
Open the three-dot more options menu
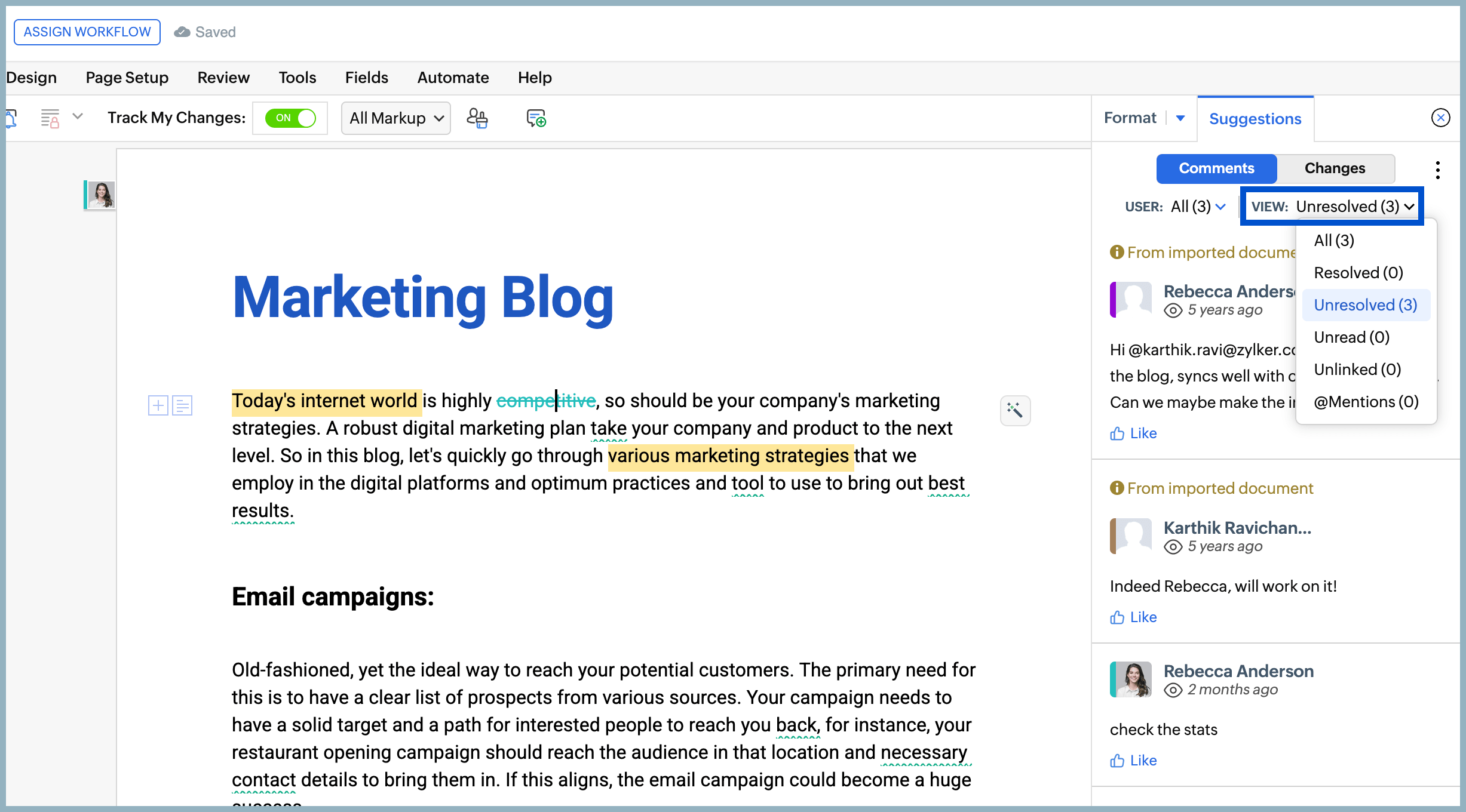pos(1438,170)
